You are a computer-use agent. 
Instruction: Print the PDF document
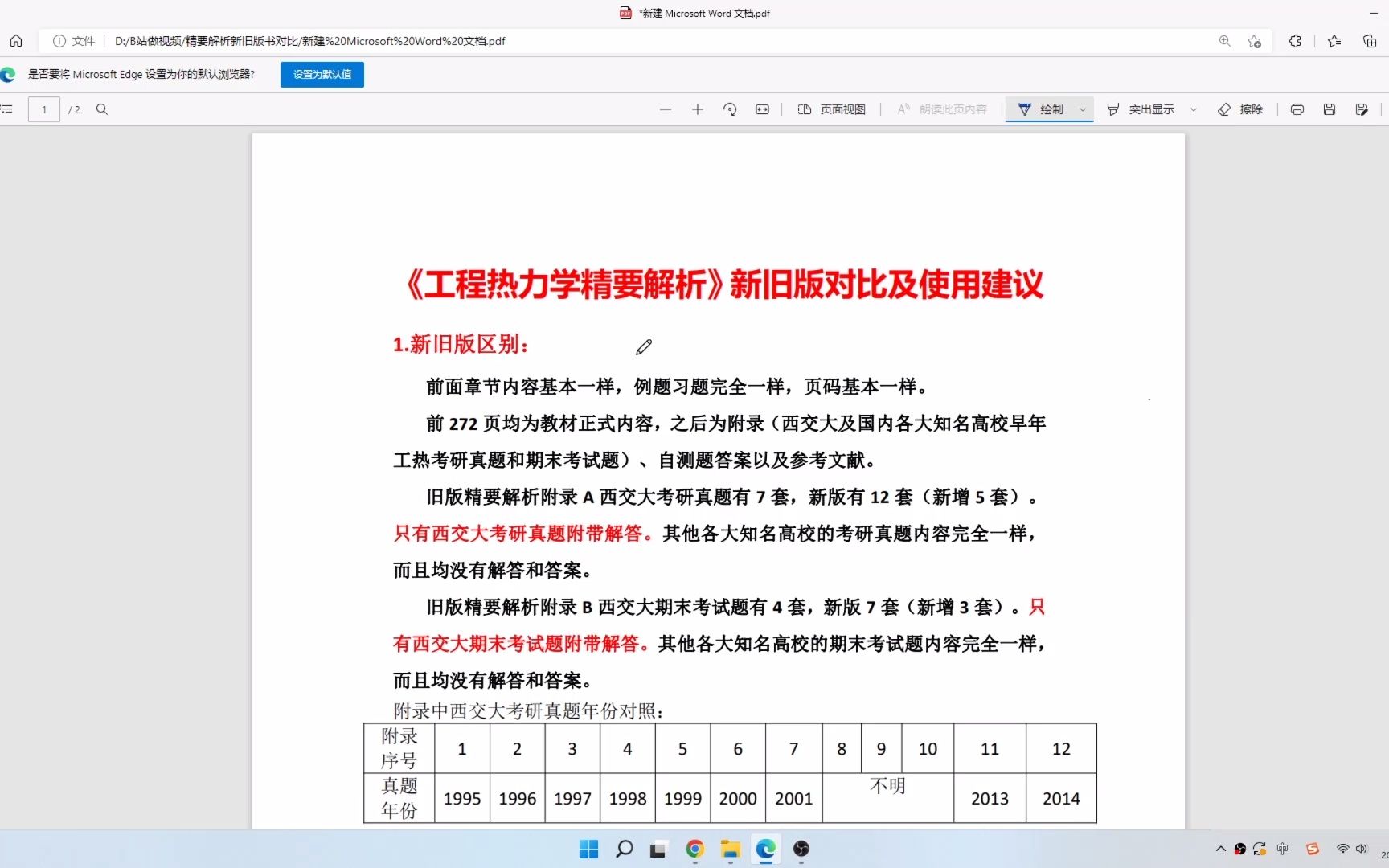click(1297, 109)
